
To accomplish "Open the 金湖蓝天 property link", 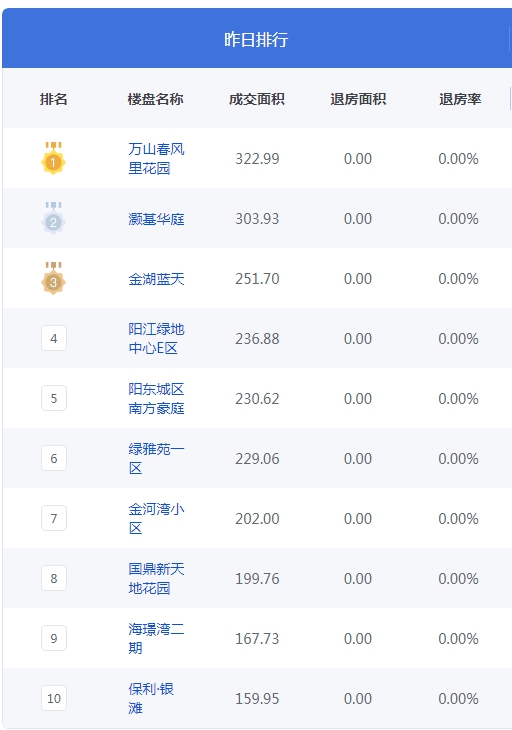I will click(x=156, y=278).
